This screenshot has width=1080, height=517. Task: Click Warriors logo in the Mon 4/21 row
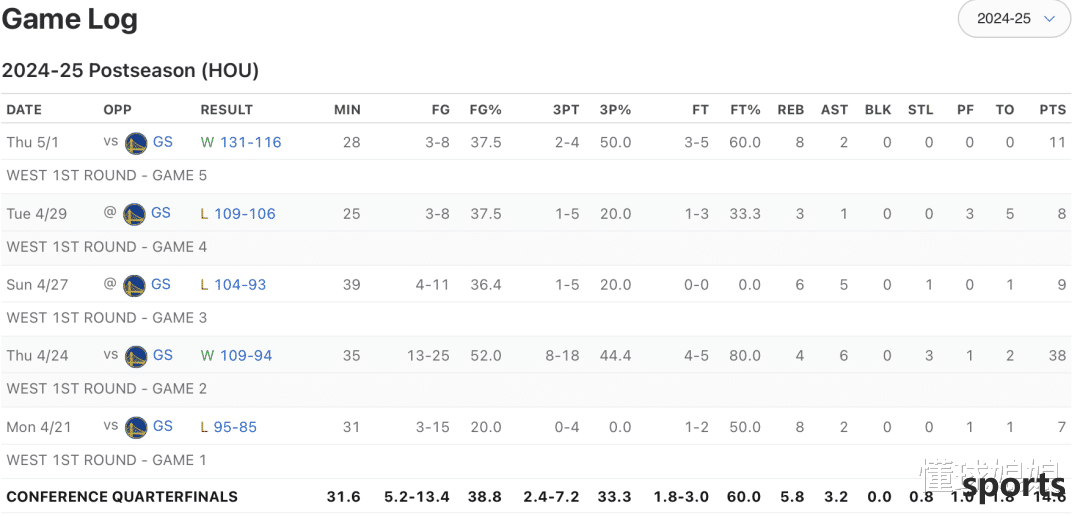tap(136, 428)
